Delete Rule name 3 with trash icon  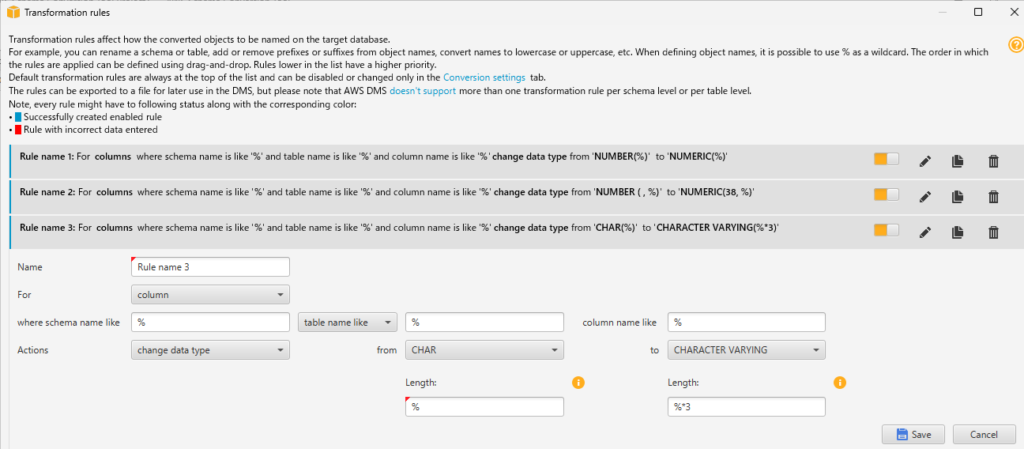coord(993,232)
